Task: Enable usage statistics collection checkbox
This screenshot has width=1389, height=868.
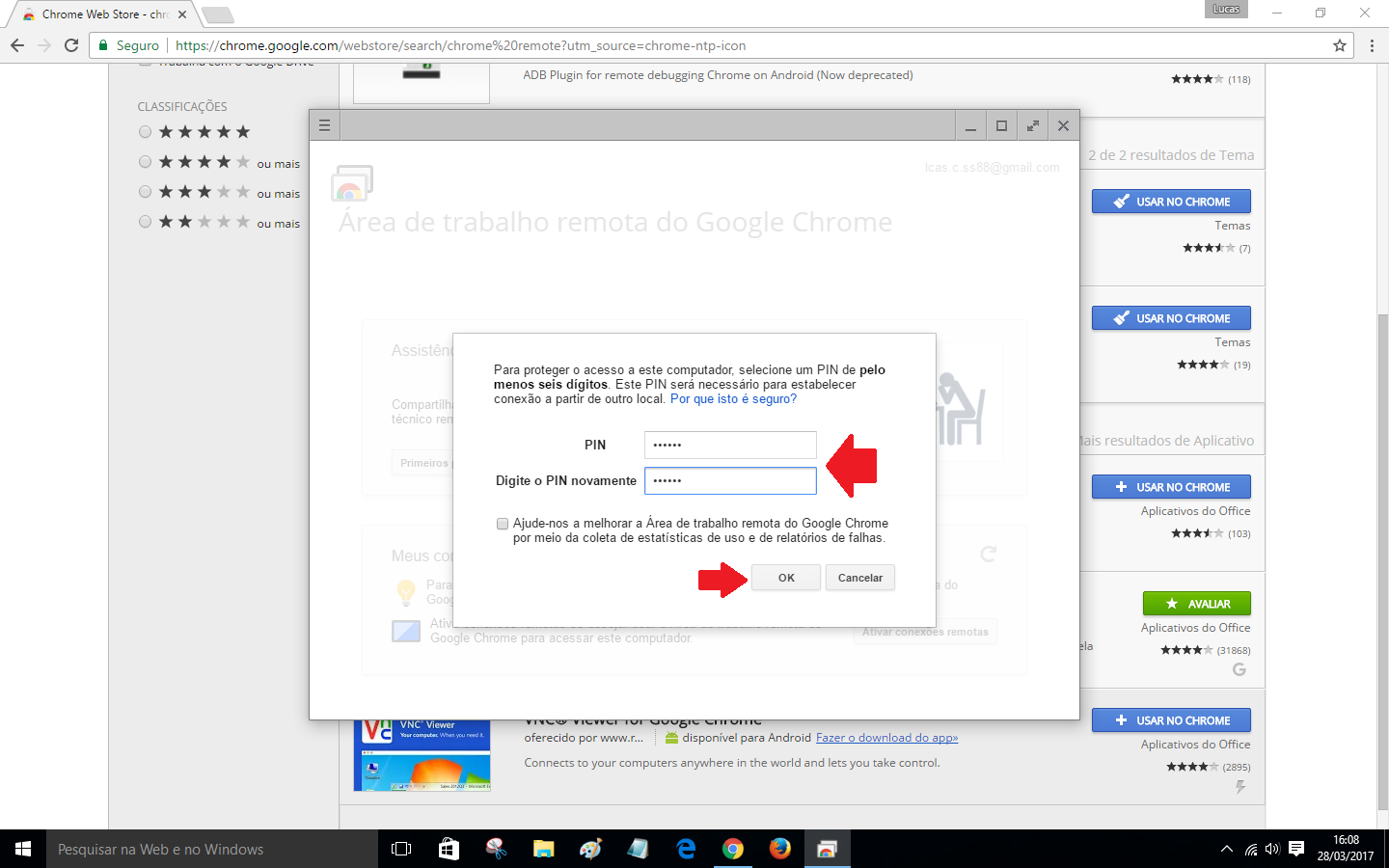Action: (x=503, y=524)
